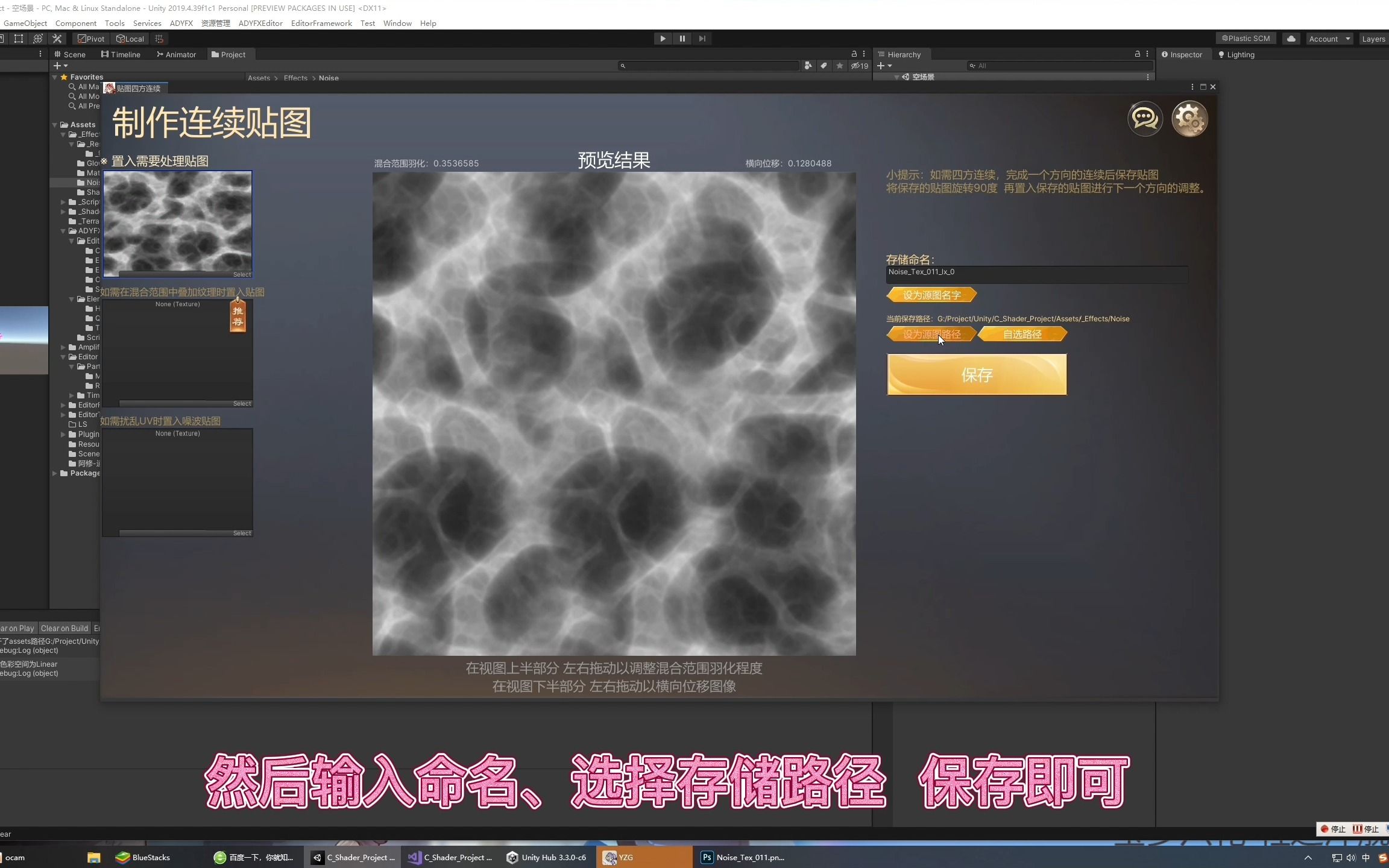
Task: Click the Plastic SCM icon
Action: point(1244,38)
